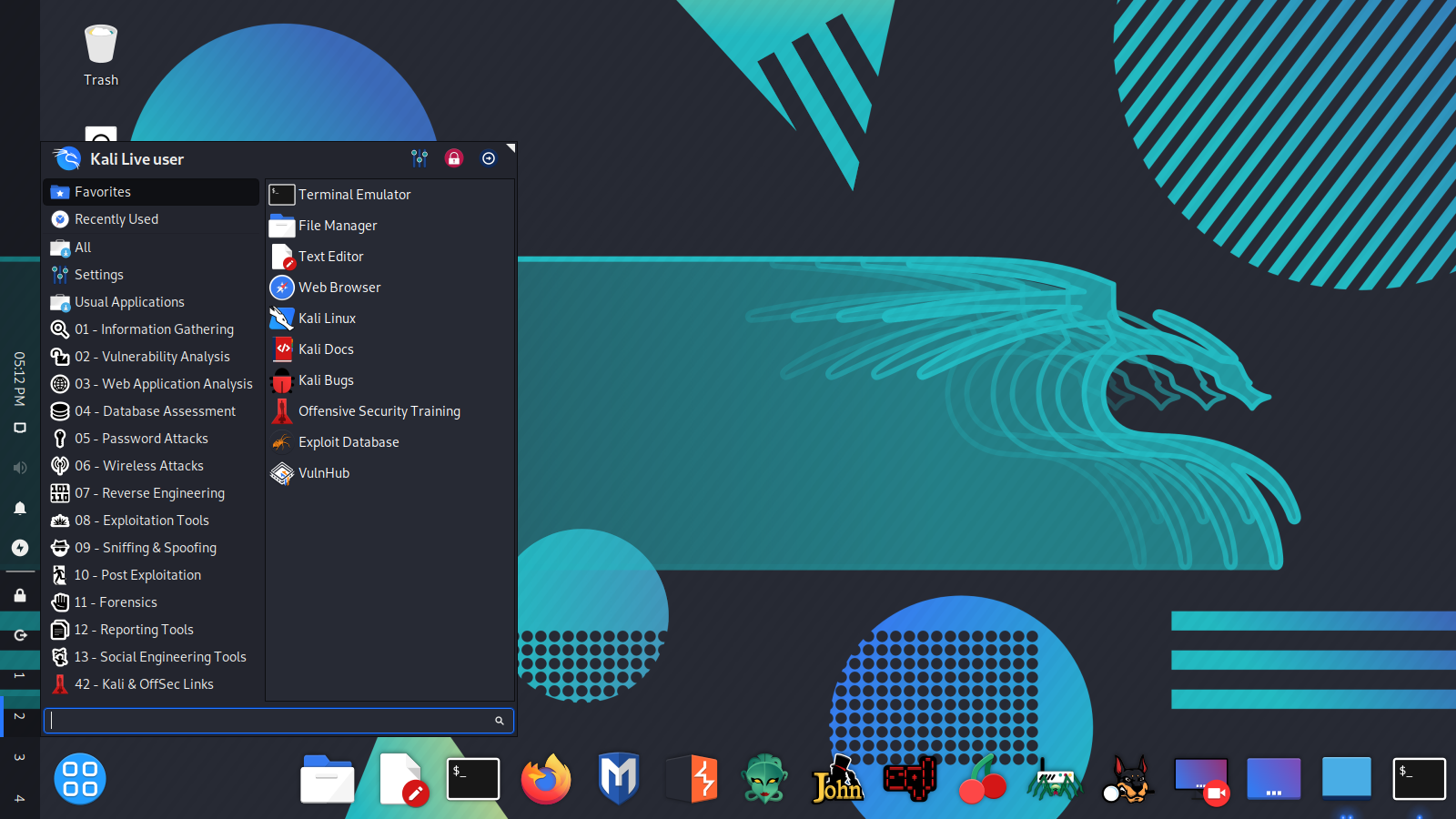Open Burp Suite from the dock

click(x=692, y=779)
